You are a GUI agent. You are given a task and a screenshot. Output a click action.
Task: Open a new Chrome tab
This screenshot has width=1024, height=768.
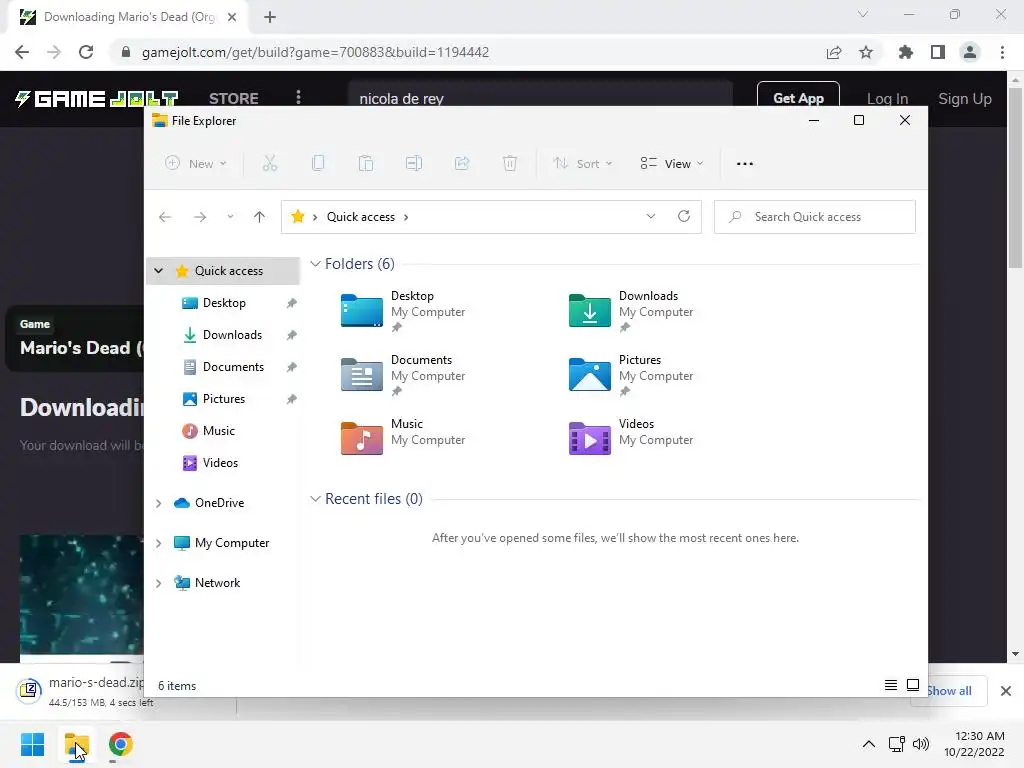pyautogui.click(x=270, y=18)
